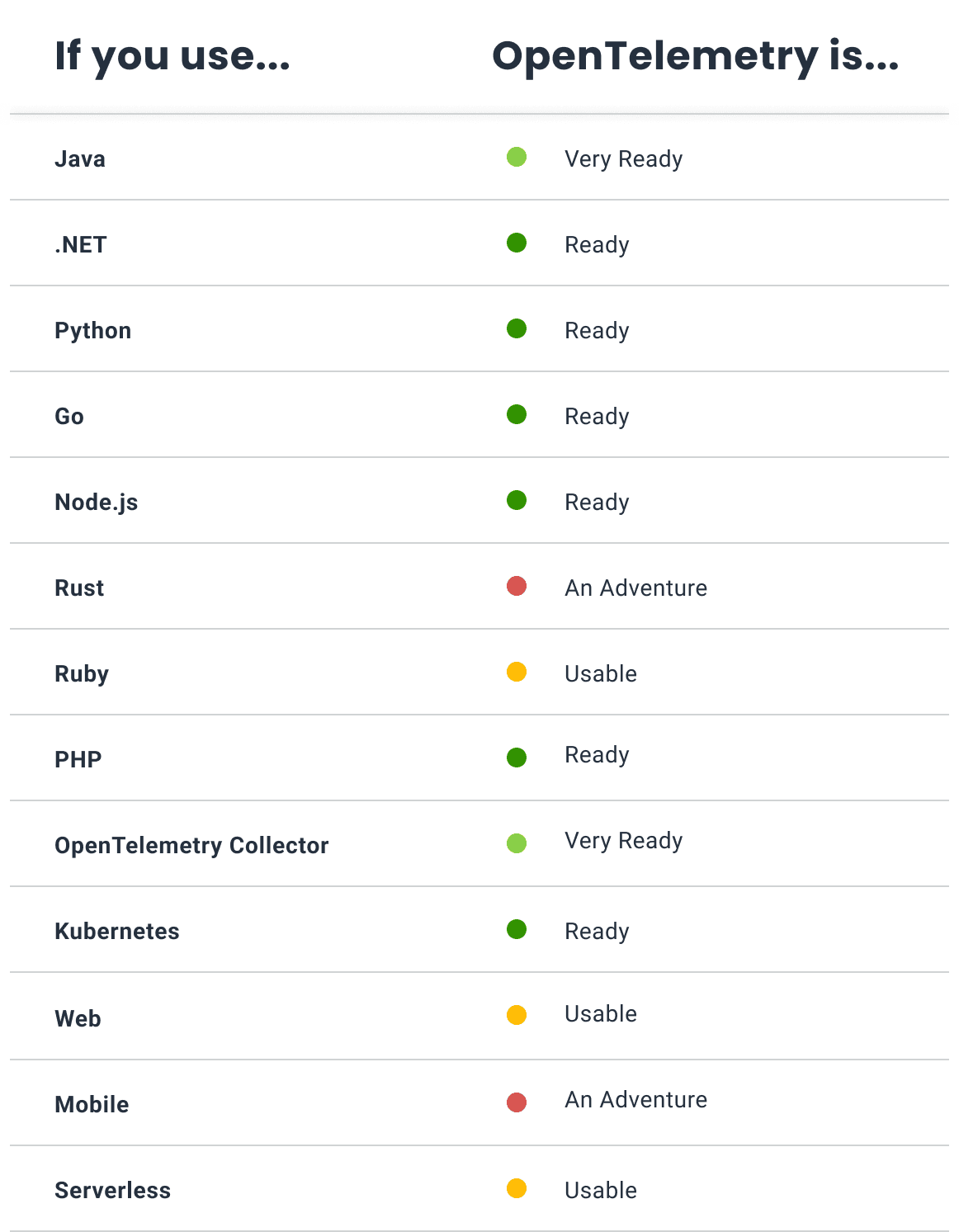The image size is (959, 1232).
Task: Click the yellow dot in Web row
Action: tap(517, 1015)
